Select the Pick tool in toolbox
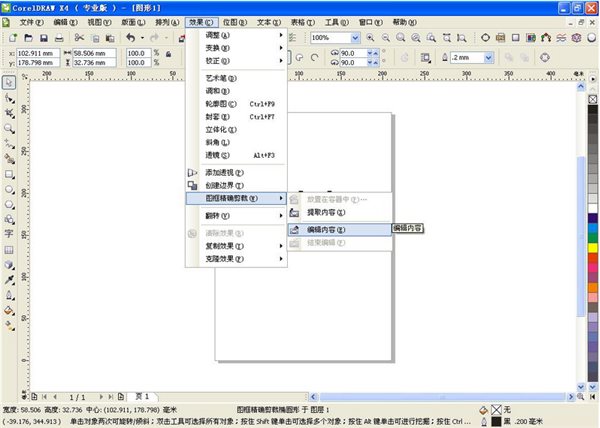This screenshot has height=428, width=600. coord(9,84)
